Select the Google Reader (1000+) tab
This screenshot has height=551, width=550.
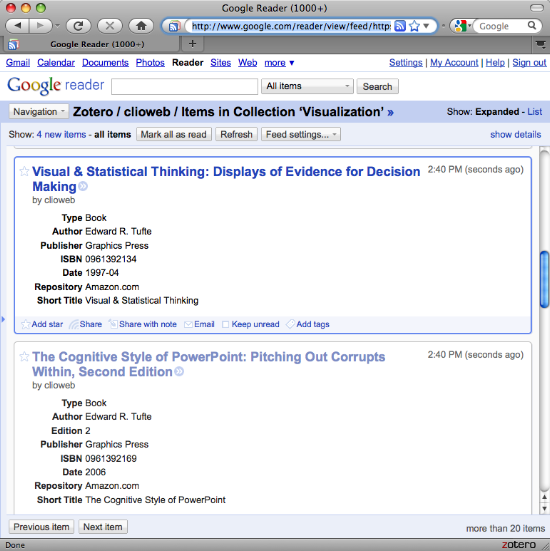click(92, 44)
